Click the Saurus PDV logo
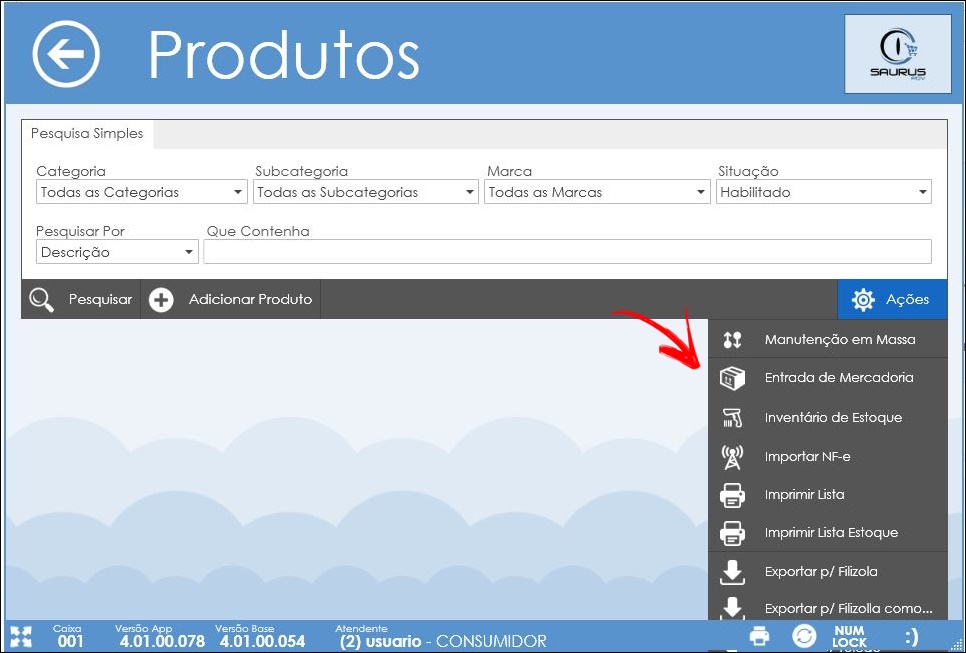The width and height of the screenshot is (966, 653). [x=898, y=54]
